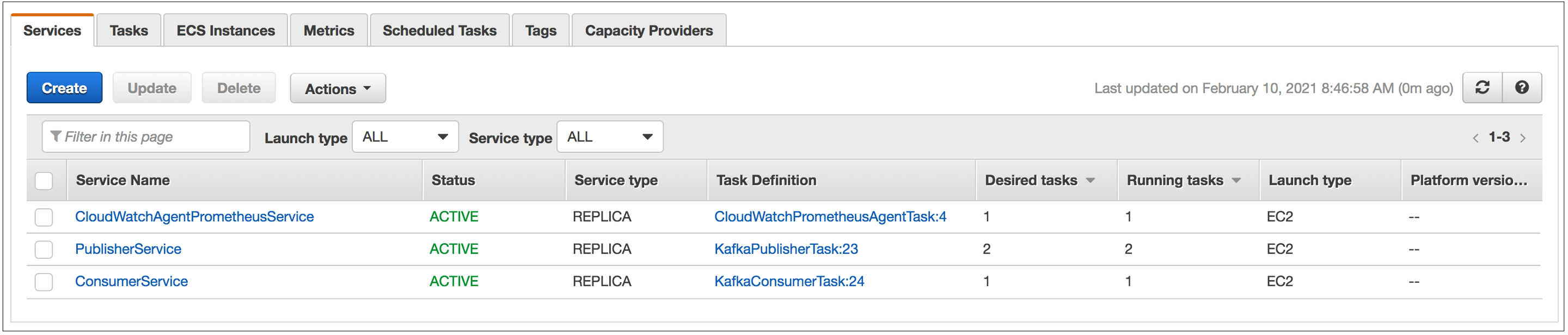Switch to the Scheduled Tasks tab

(x=439, y=30)
